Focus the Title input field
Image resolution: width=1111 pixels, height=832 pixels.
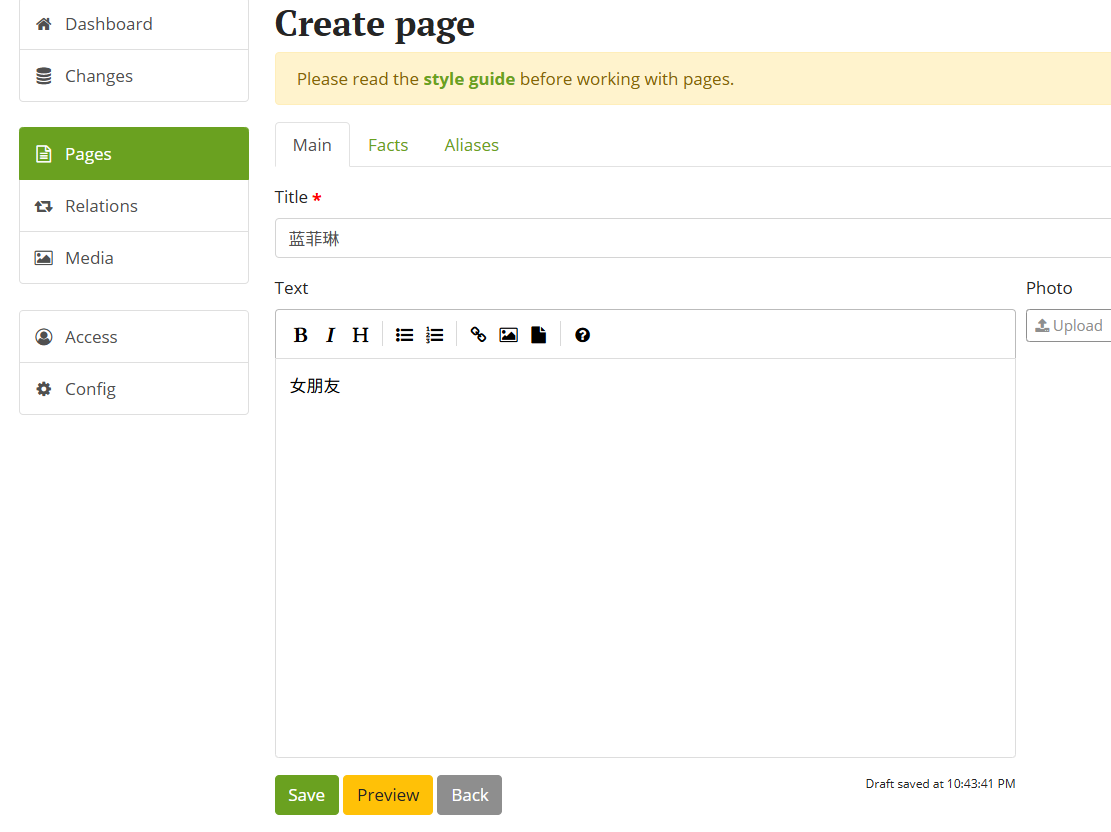click(x=693, y=238)
